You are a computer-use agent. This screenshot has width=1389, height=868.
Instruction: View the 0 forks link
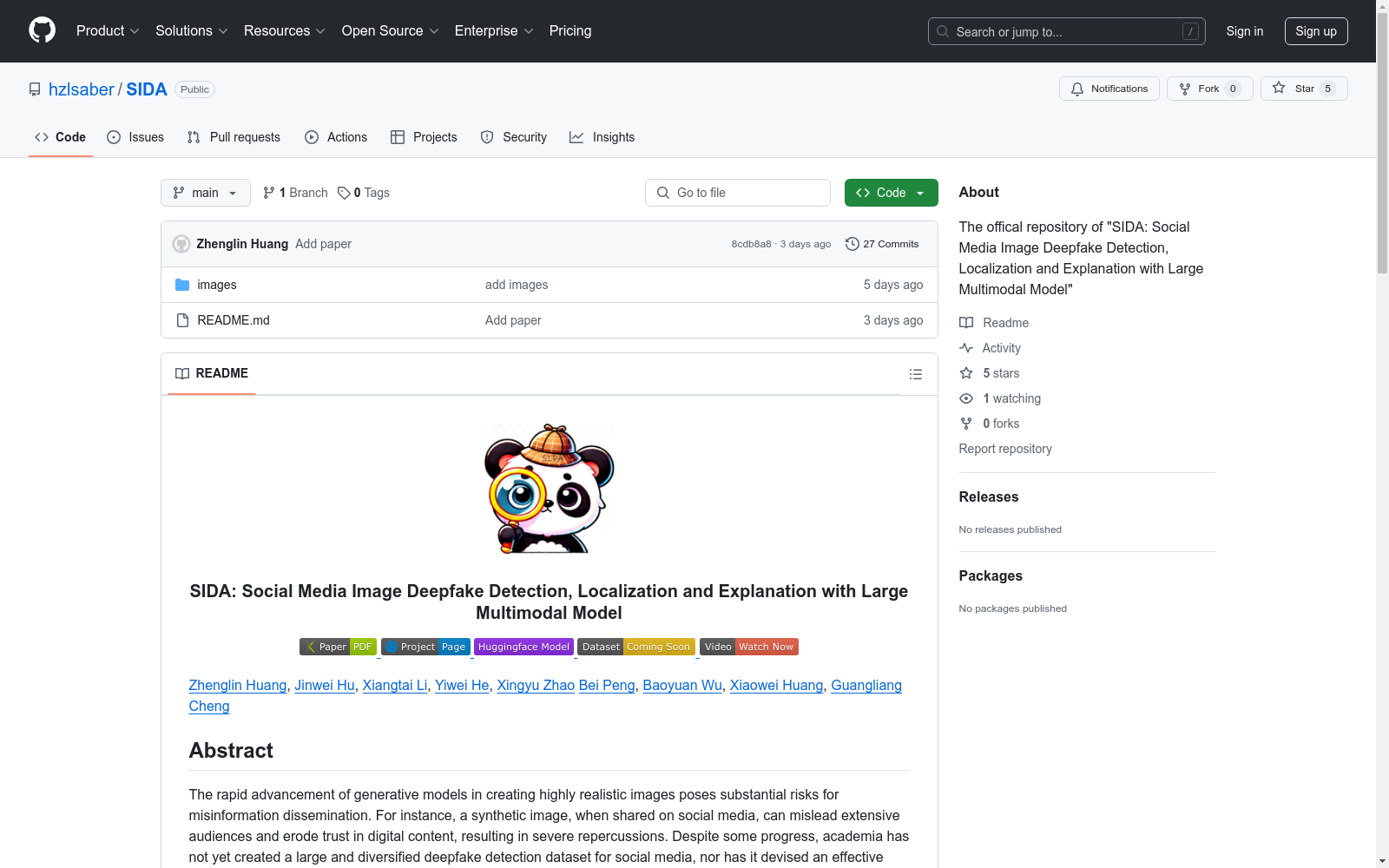pyautogui.click(x=990, y=424)
